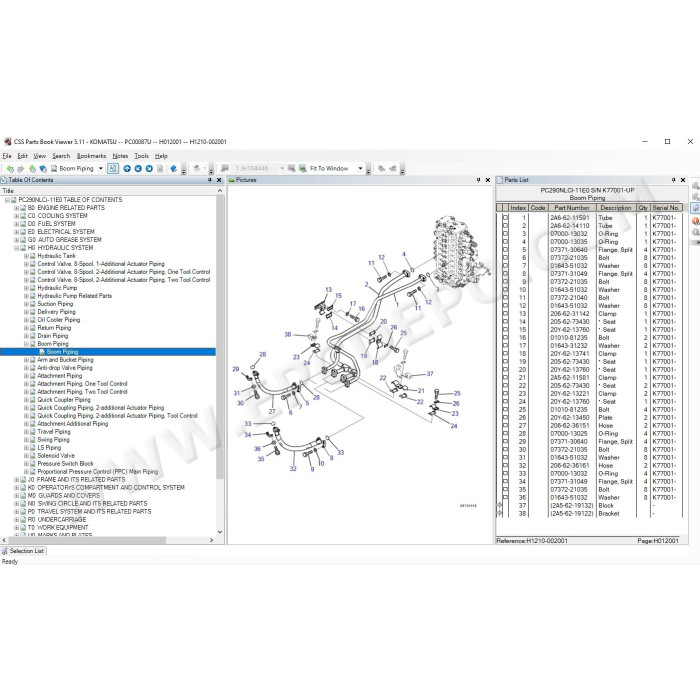Select the Solenoid Valve tree item
700x700 pixels.
tap(56, 456)
